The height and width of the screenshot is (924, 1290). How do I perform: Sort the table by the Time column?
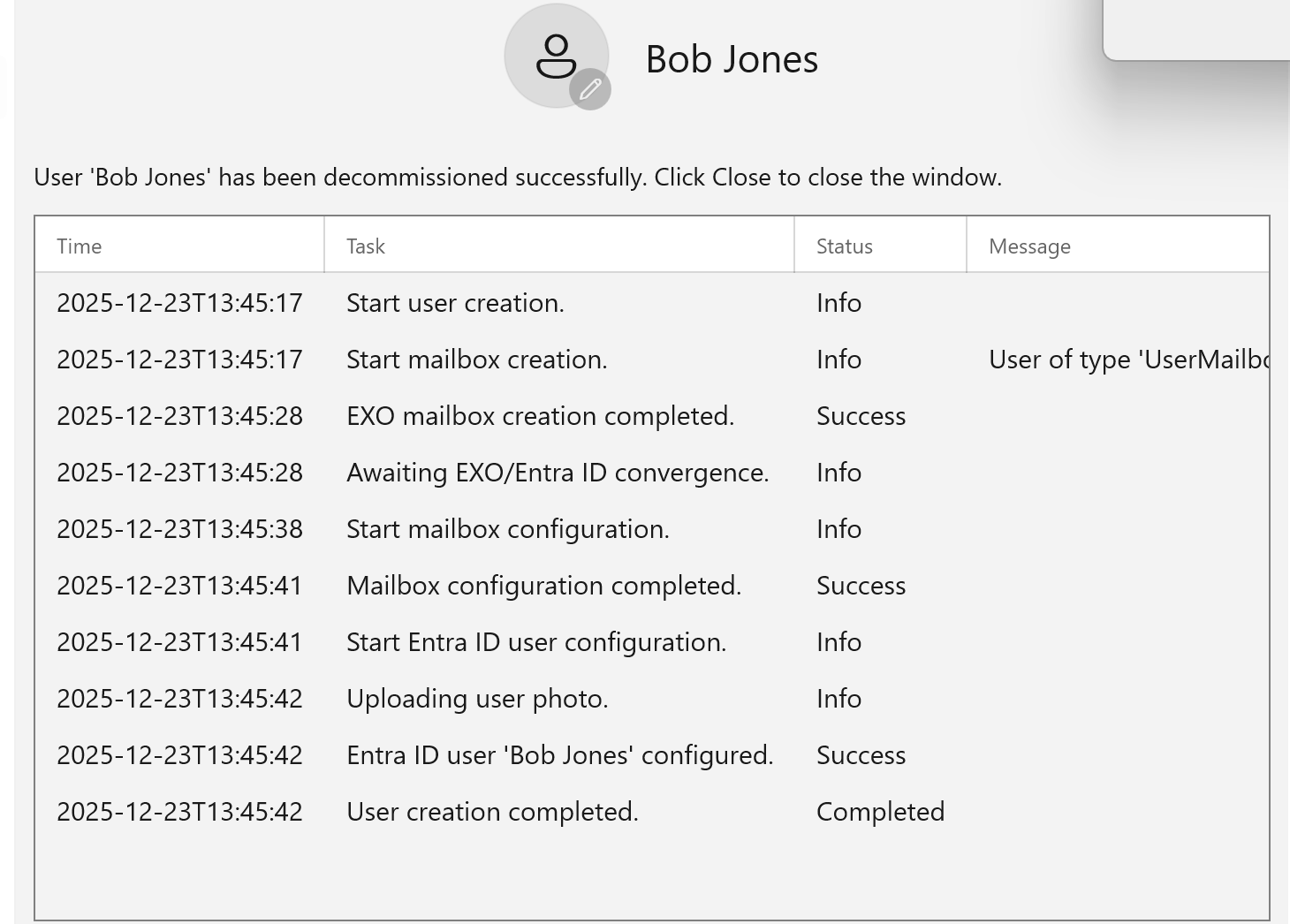79,246
